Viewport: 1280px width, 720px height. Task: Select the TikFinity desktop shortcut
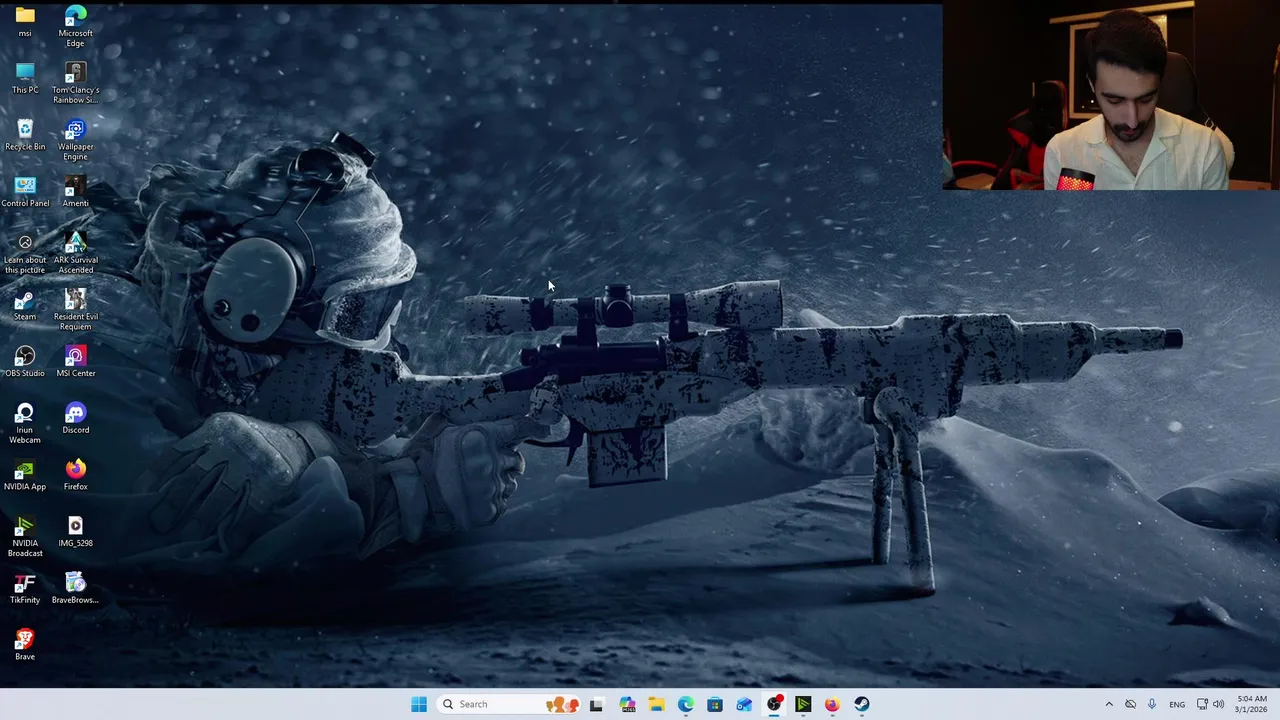(x=25, y=589)
